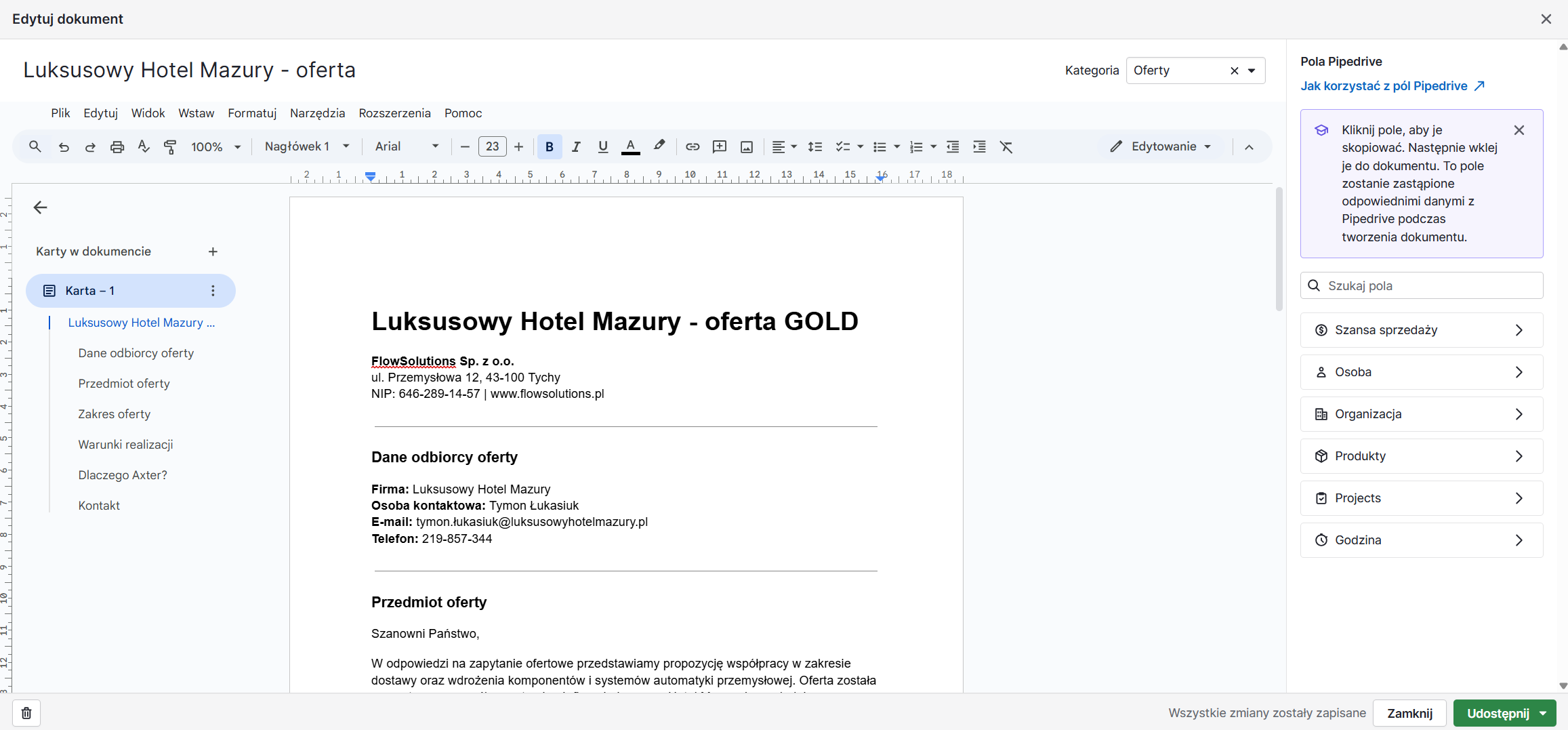Open Jak korzystać z pól Pipedrive link
1568x730 pixels.
click(x=1392, y=86)
